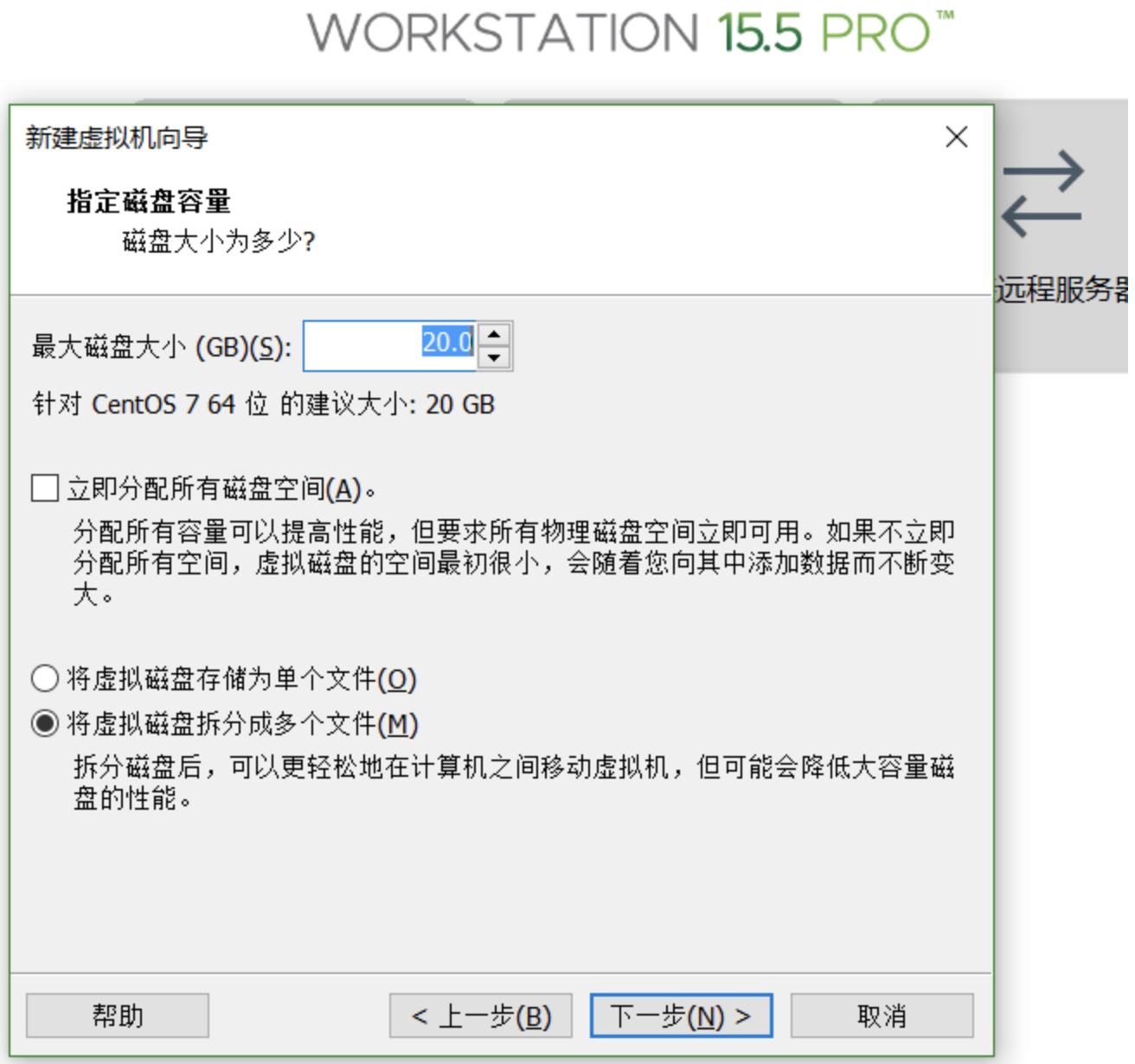Click the description starting 分配所有容量可以提高性能

[x=514, y=562]
